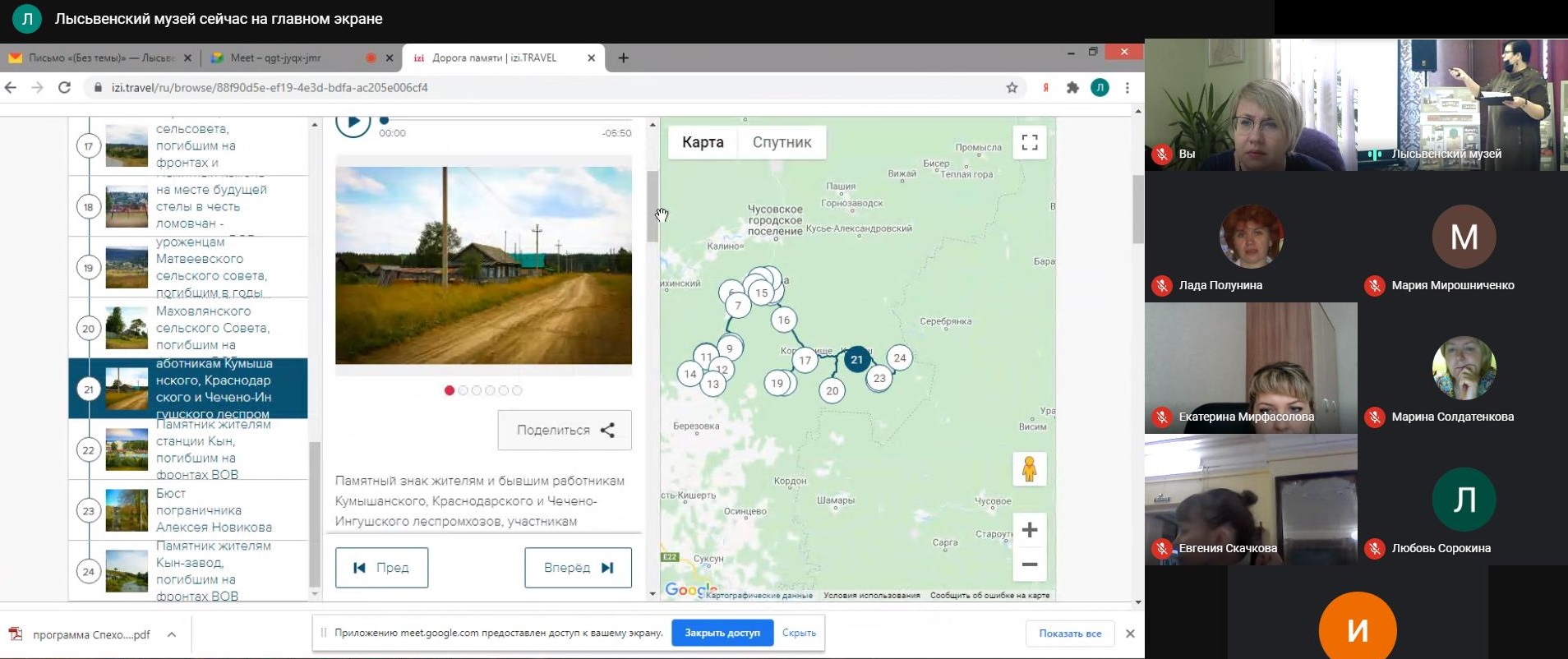This screenshot has height=659, width=1568.
Task: Switch to Meet browser tab
Action: pyautogui.click(x=275, y=58)
